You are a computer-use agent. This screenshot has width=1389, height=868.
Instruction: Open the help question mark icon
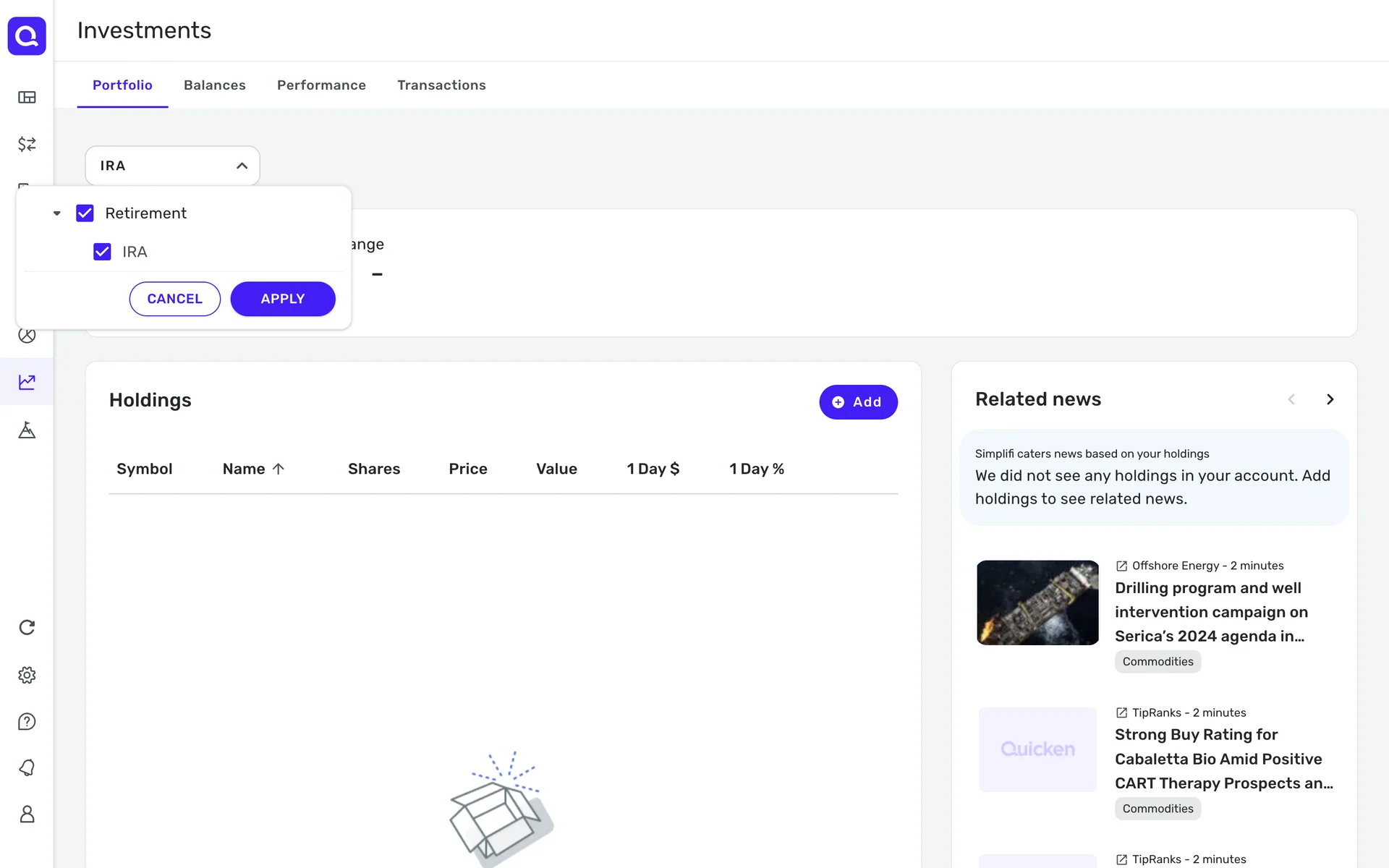coord(27,721)
